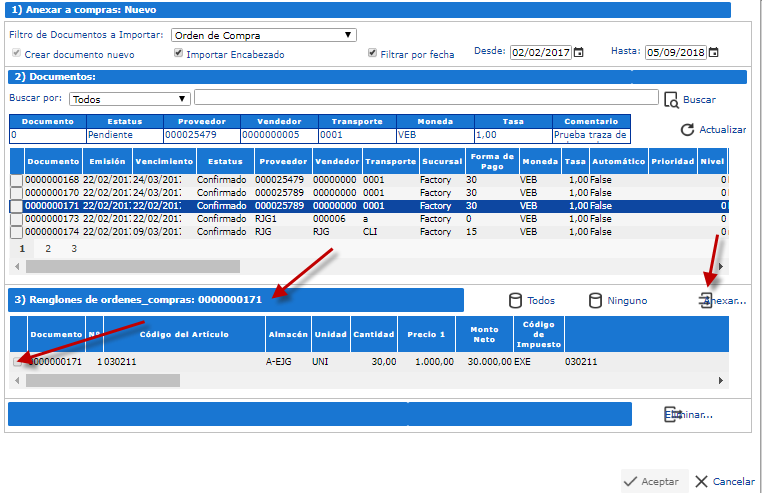Click the search text input field
The height and width of the screenshot is (493, 762).
pos(426,98)
